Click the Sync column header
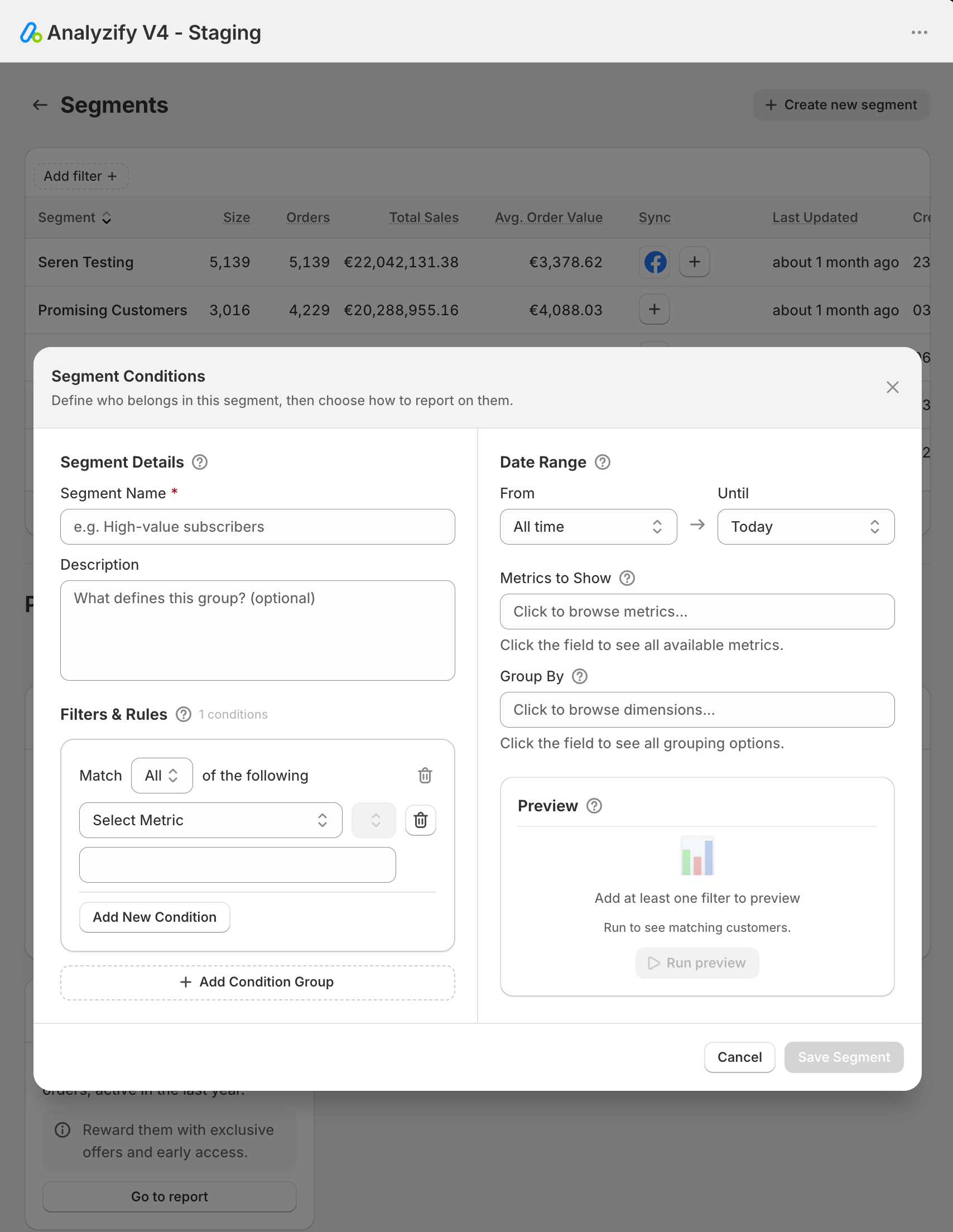The height and width of the screenshot is (1232, 953). pyautogui.click(x=654, y=218)
